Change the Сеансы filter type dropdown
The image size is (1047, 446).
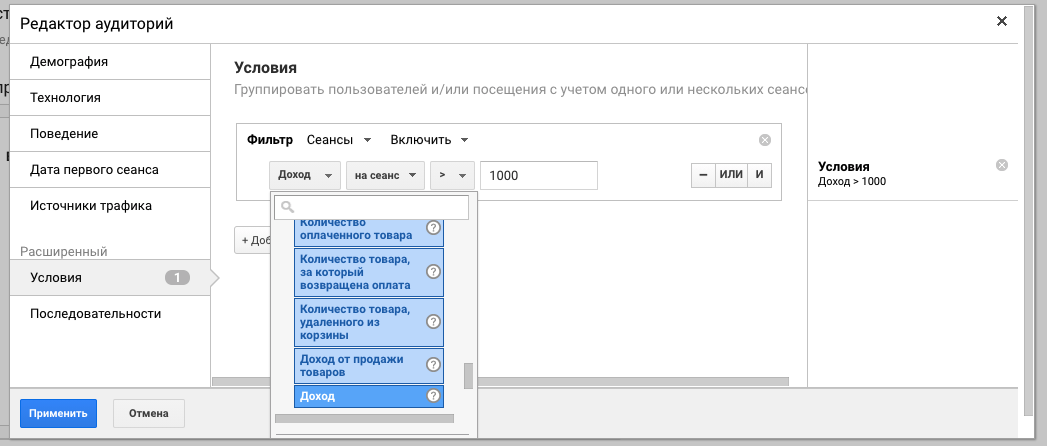[338, 140]
